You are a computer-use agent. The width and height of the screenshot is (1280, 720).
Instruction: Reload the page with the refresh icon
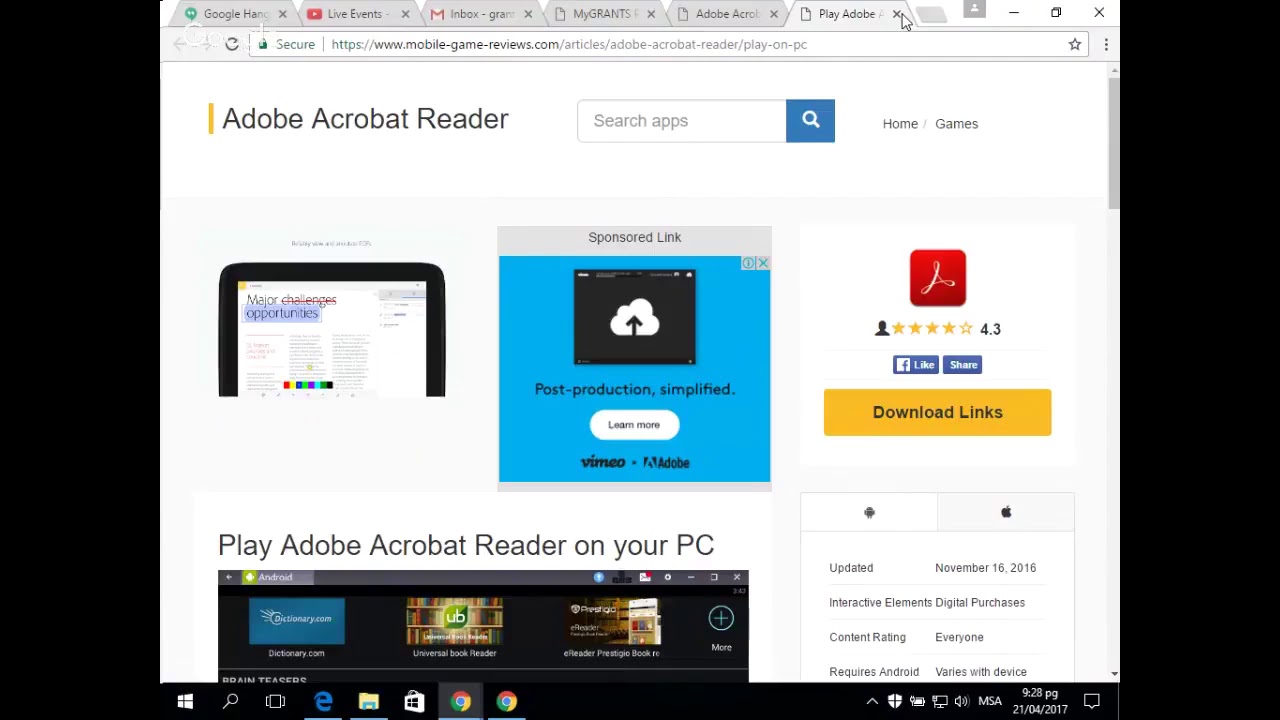point(232,44)
